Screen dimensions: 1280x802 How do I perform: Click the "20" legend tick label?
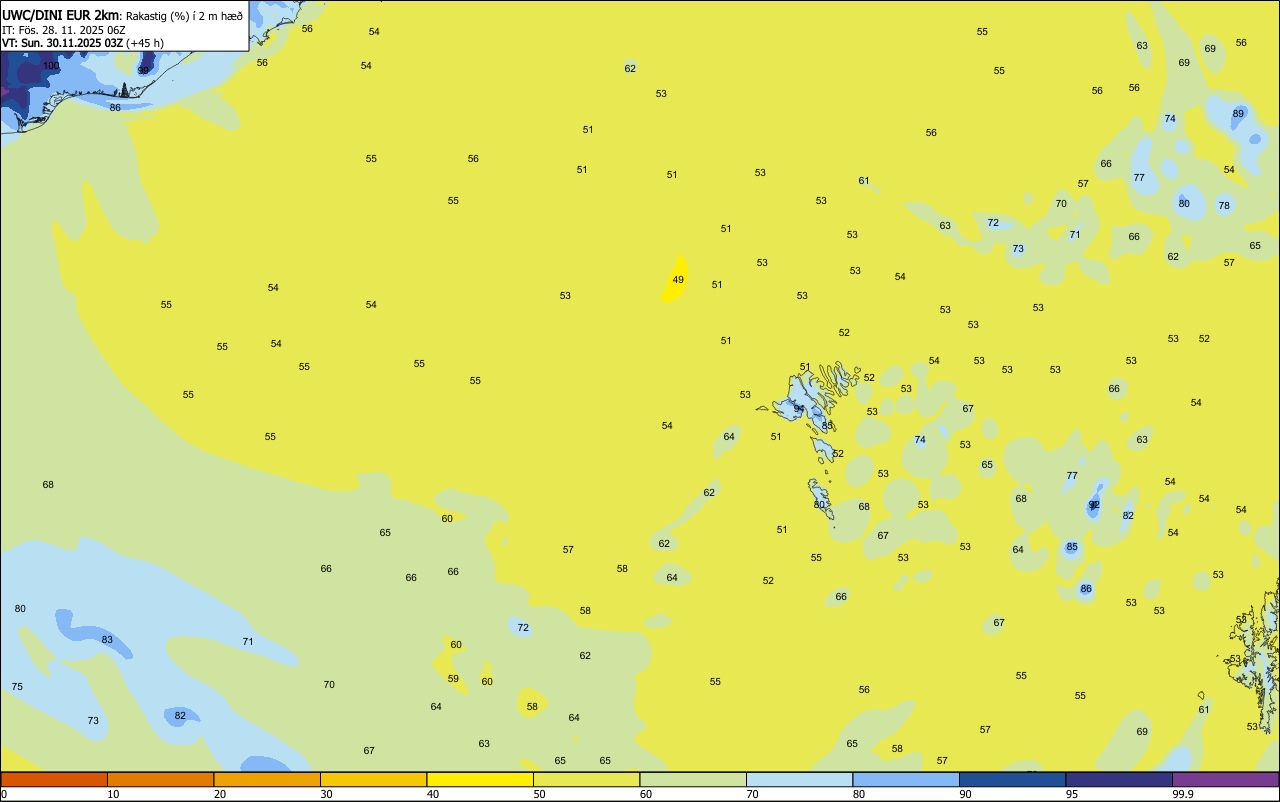pyautogui.click(x=220, y=794)
